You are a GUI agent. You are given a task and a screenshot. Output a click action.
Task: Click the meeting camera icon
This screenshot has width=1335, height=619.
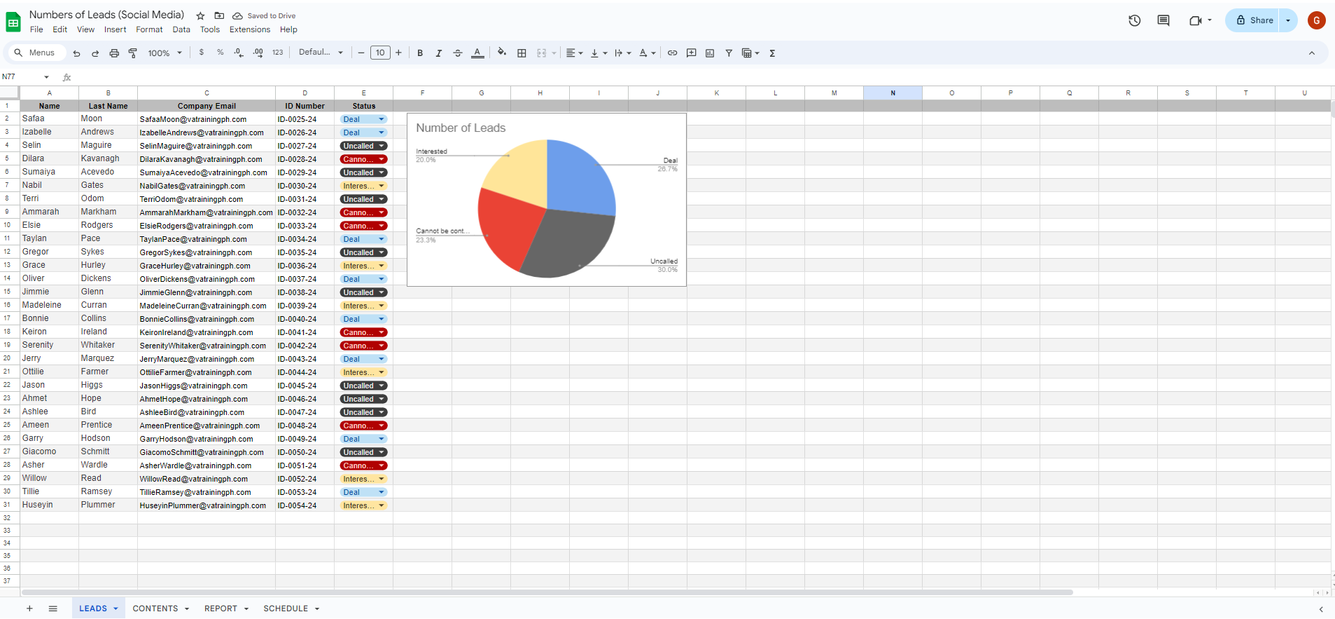coord(1195,20)
